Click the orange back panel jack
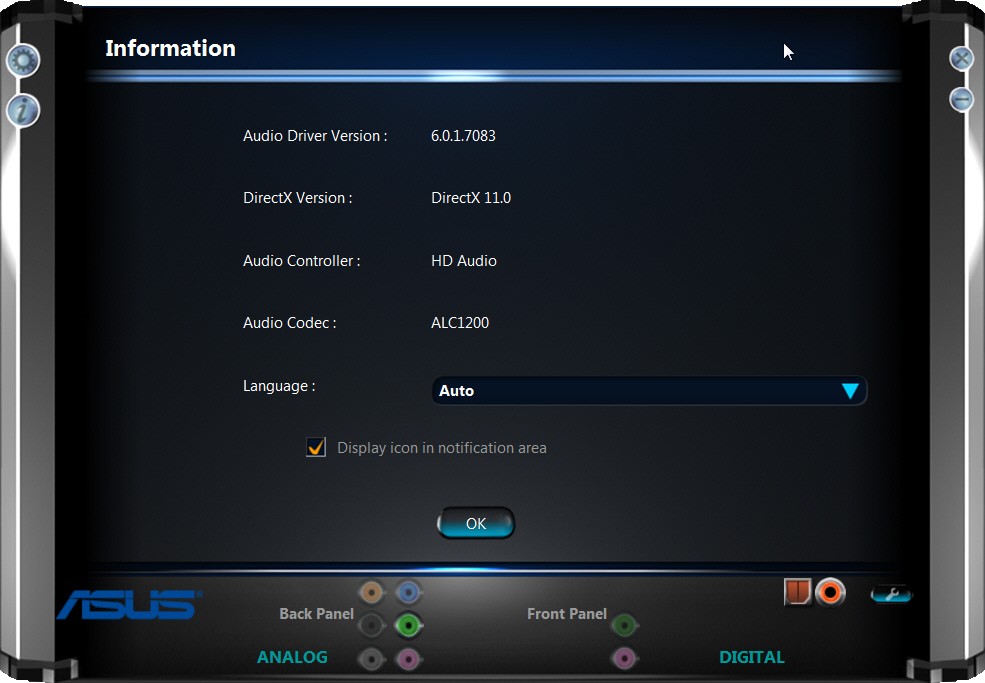 [x=372, y=592]
